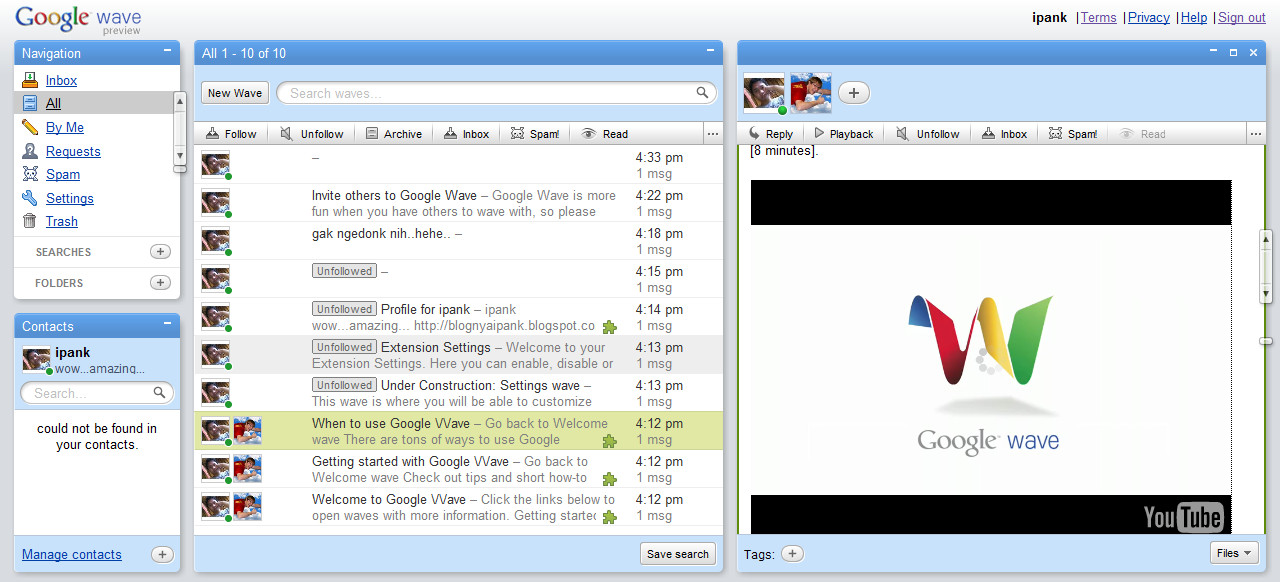Viewport: 1280px width, 582px height.
Task: Open 'Profile for ipank' wave
Action: pos(458,317)
